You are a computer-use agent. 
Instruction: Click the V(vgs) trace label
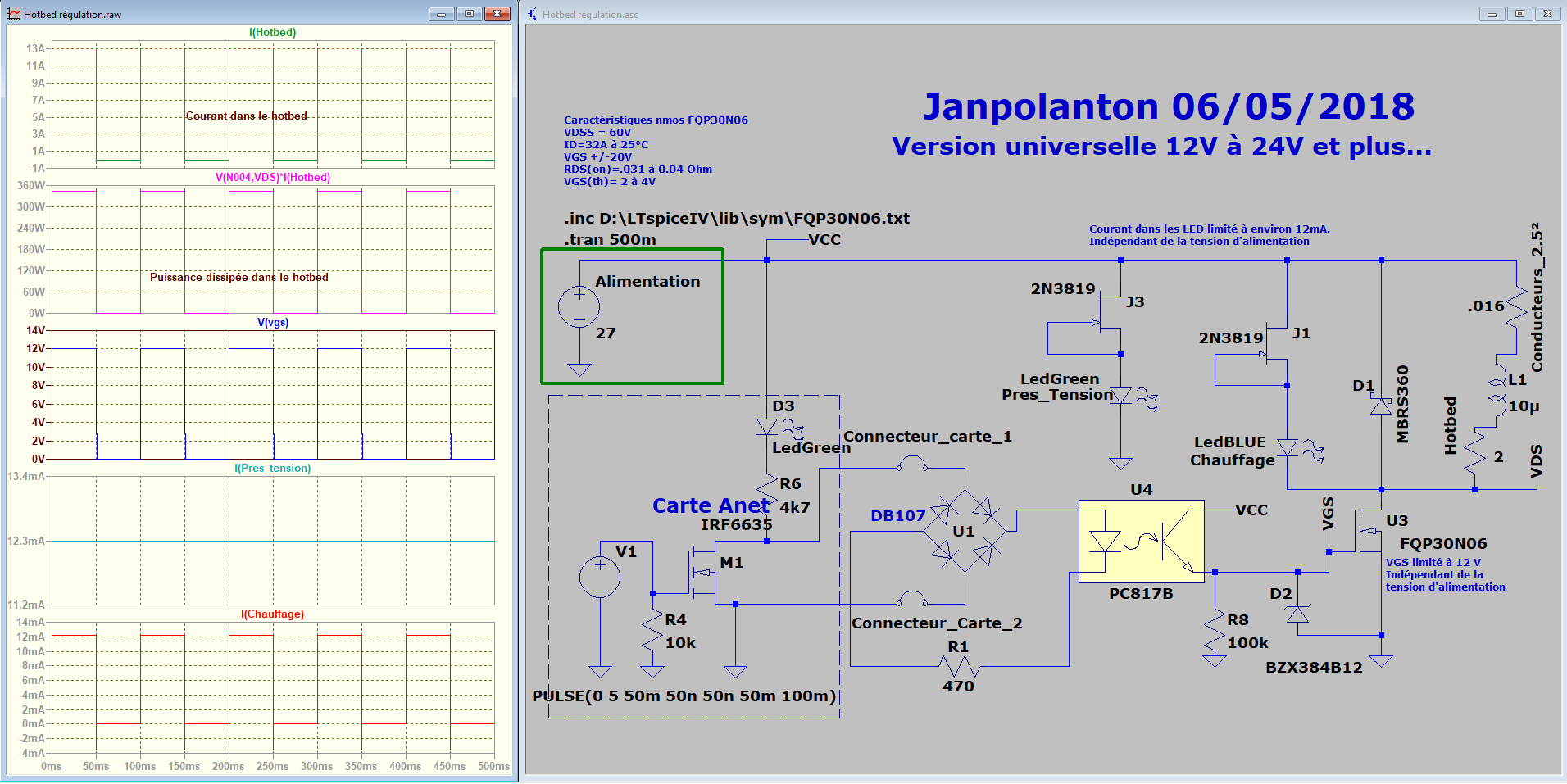point(273,323)
